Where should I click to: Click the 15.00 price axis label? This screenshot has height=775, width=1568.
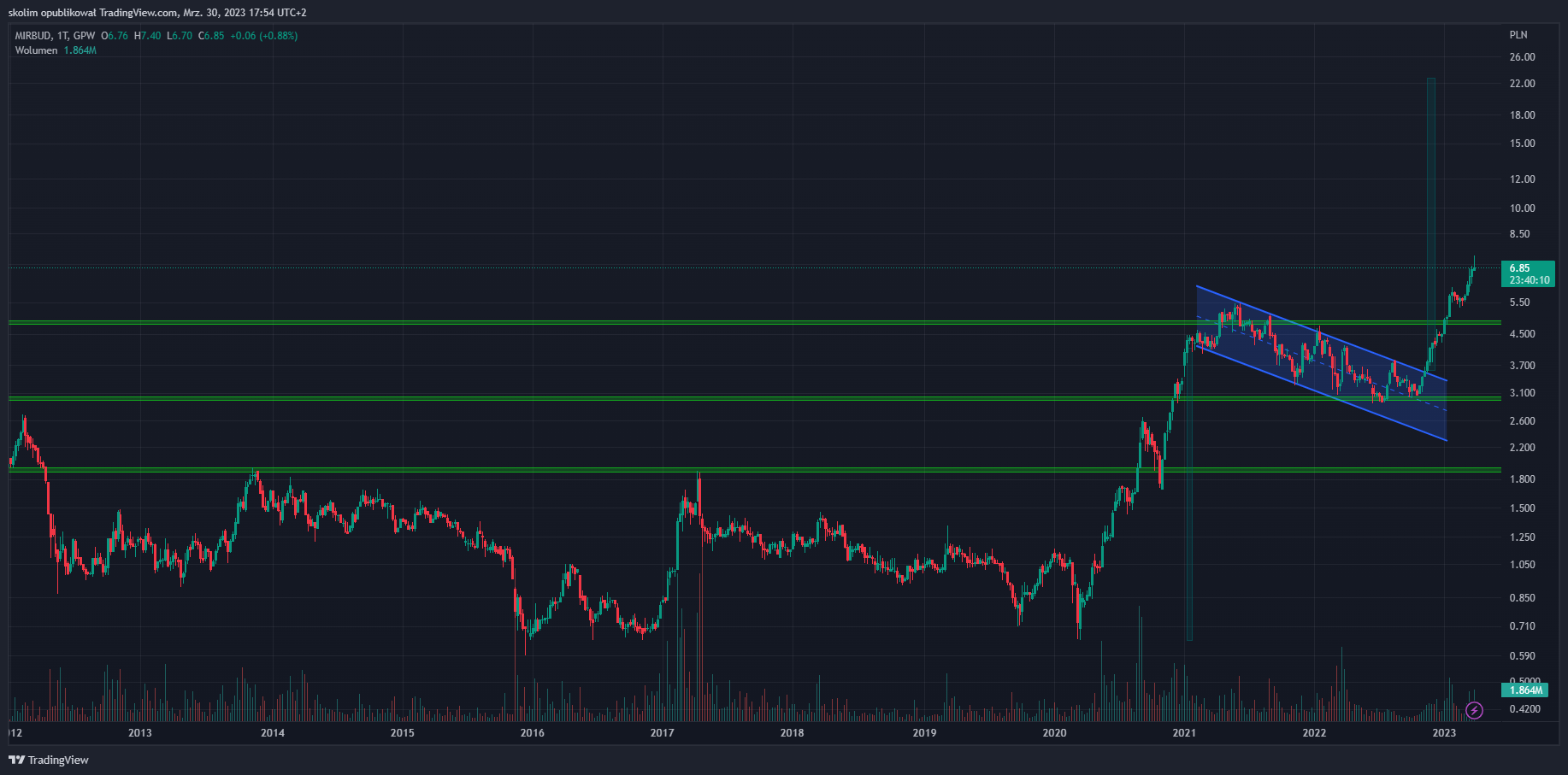point(1522,144)
